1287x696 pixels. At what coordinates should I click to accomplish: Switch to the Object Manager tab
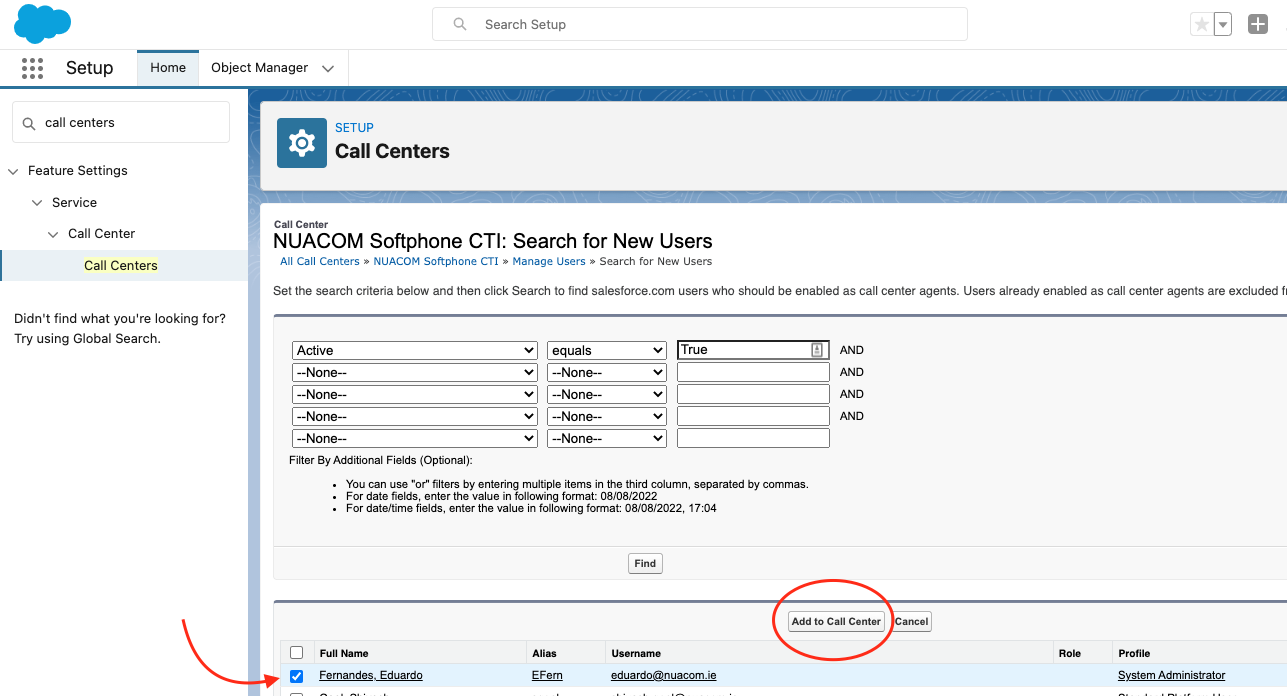(x=260, y=68)
